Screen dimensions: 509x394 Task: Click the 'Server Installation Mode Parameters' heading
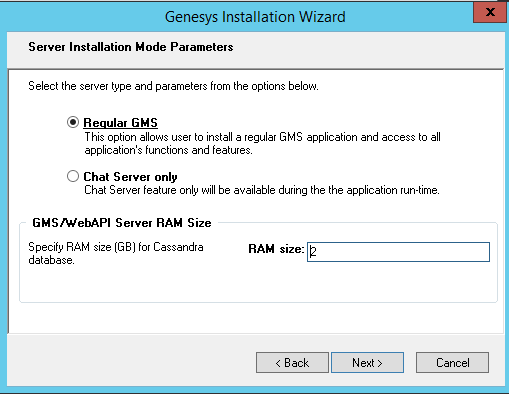[x=131, y=47]
